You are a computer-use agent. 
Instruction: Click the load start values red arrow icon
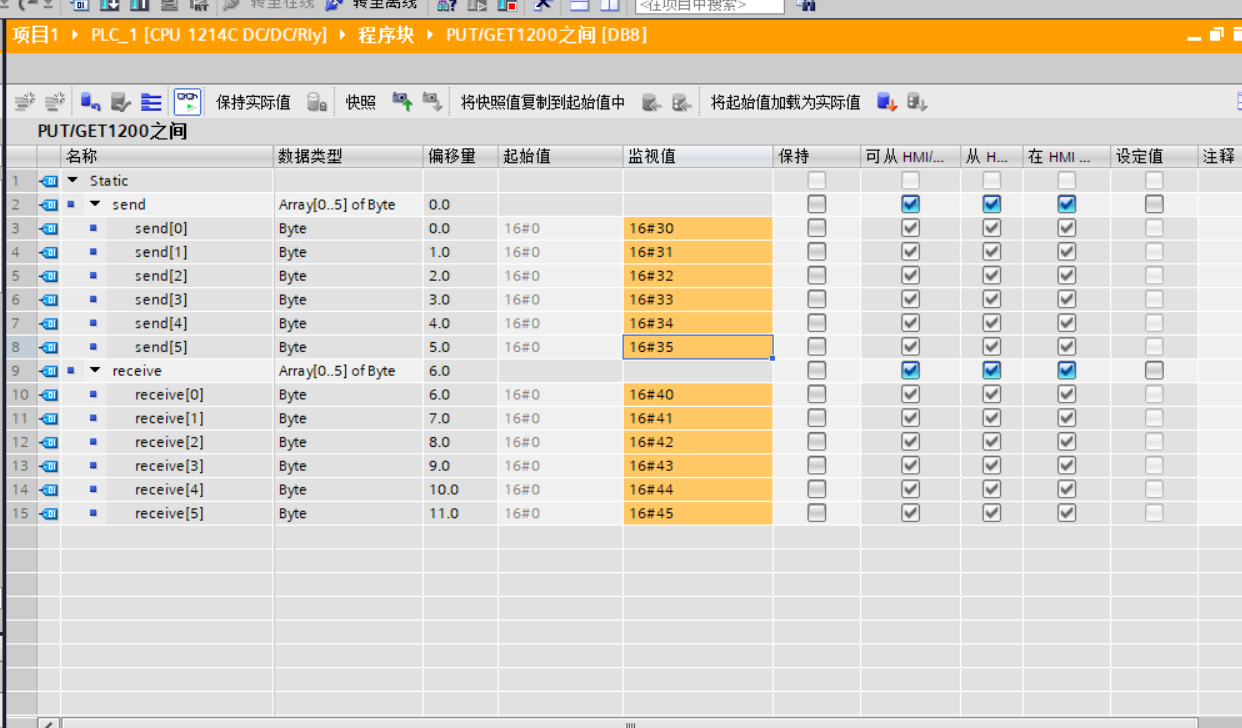[x=886, y=102]
